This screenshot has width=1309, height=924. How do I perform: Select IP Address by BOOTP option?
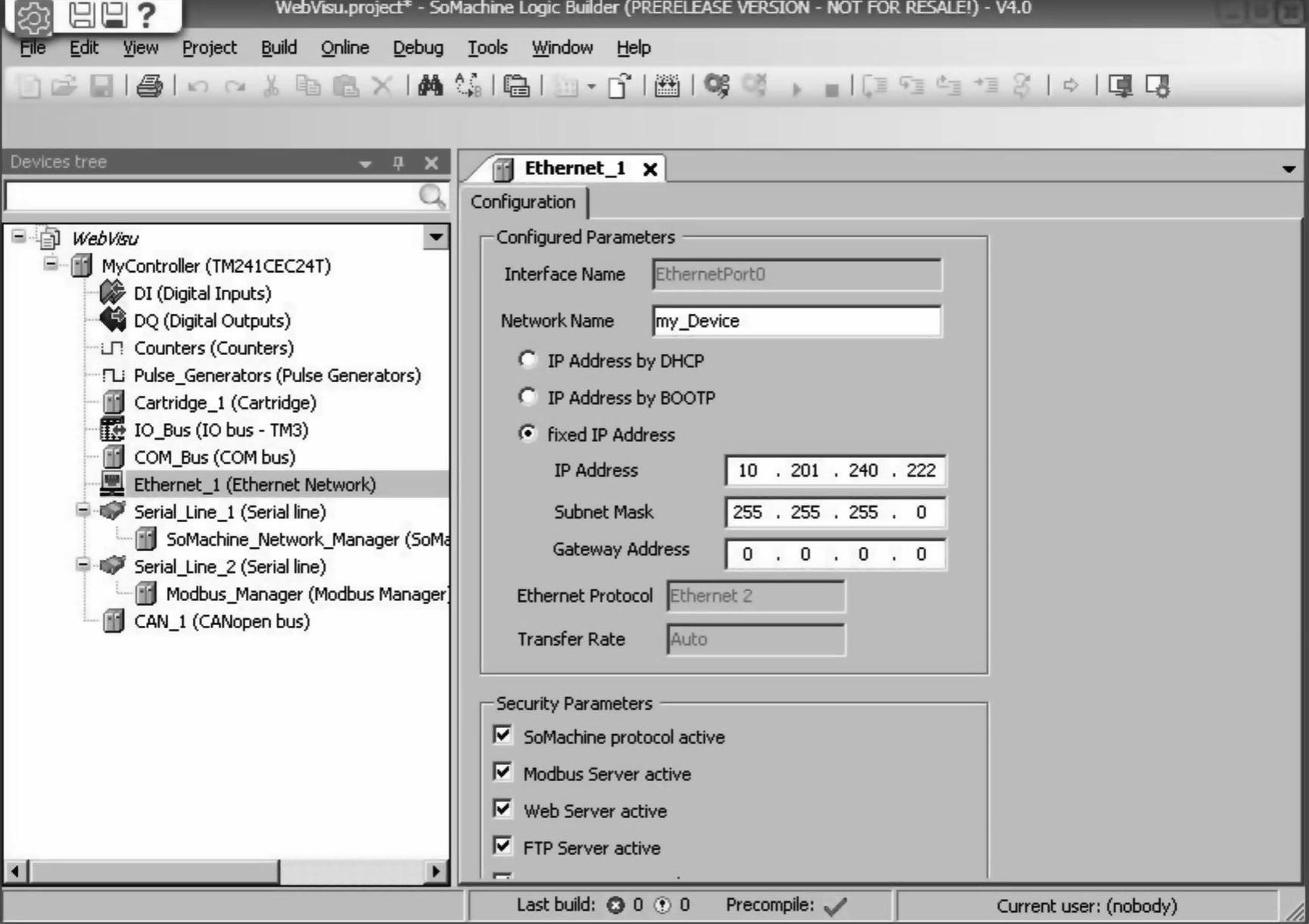527,396
